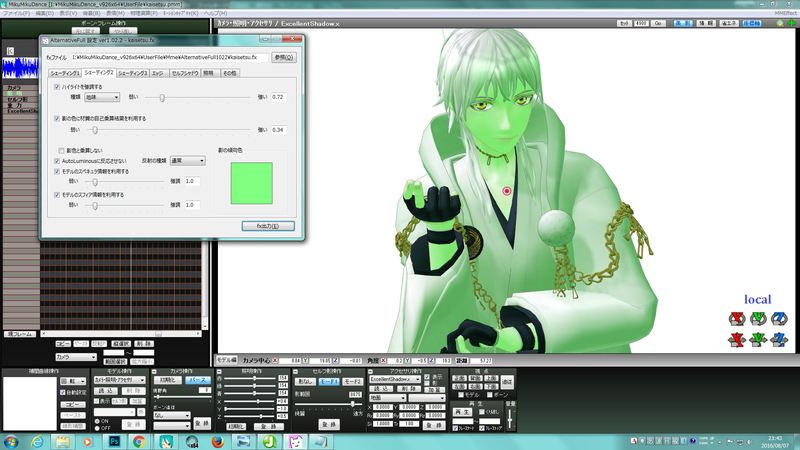Click the pink cat taskbar icon
Viewport: 800px width, 450px height.
tap(296, 442)
